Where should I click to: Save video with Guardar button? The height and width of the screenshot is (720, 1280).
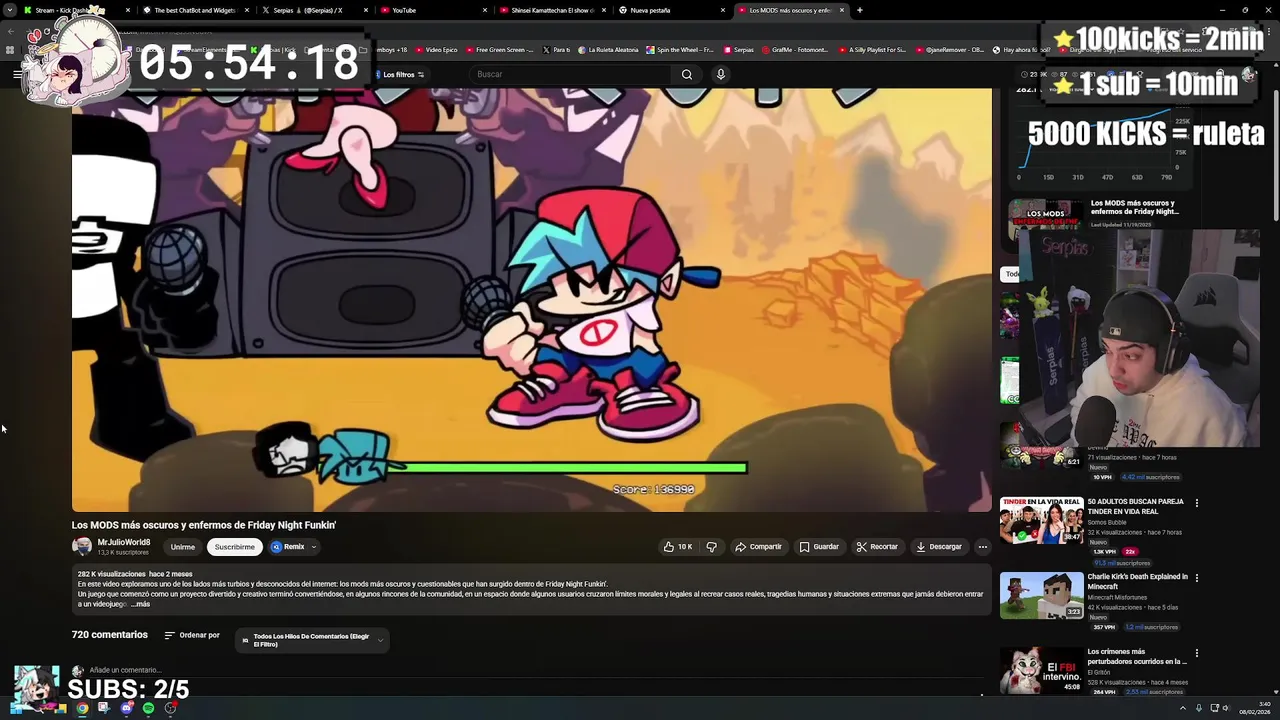pyautogui.click(x=819, y=547)
